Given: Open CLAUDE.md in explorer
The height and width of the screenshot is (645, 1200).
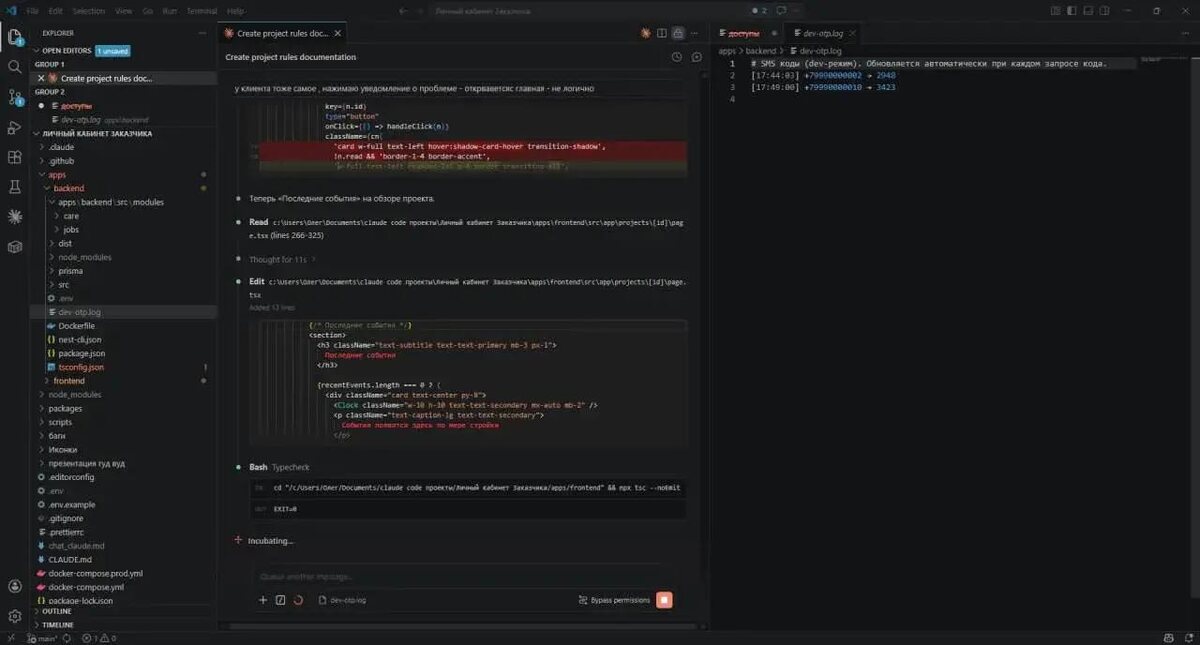Looking at the screenshot, I should pyautogui.click(x=124, y=560).
